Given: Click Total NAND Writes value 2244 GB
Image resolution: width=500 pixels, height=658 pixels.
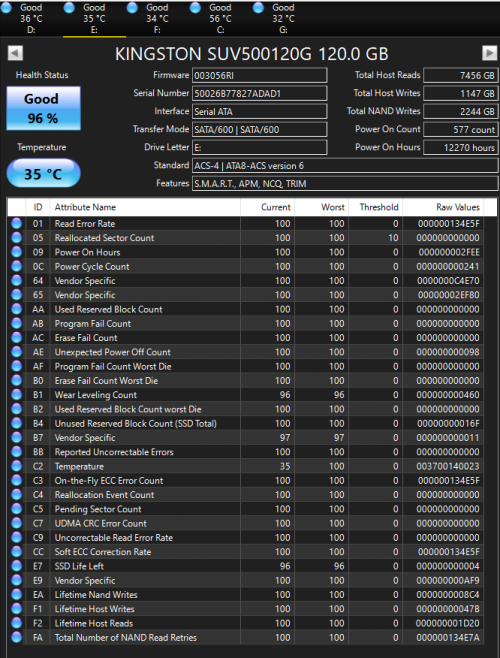Looking at the screenshot, I should coord(461,111).
